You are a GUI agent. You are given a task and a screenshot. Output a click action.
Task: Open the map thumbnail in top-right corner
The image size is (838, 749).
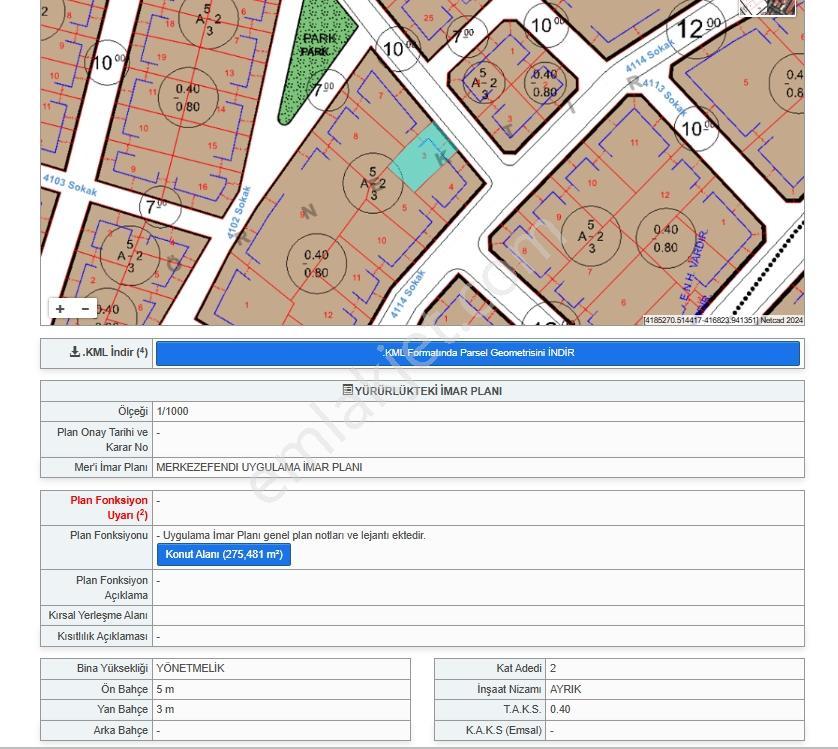pos(767,7)
